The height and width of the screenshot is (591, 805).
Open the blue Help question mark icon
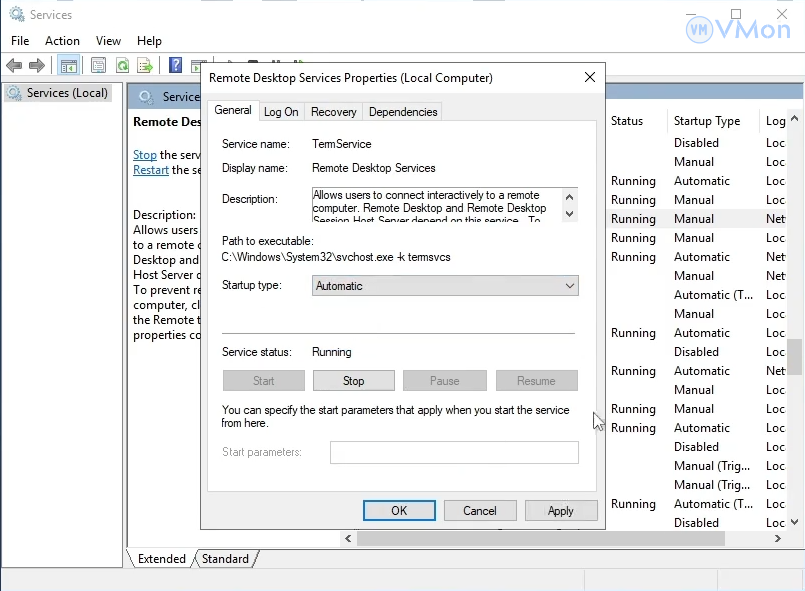(175, 66)
